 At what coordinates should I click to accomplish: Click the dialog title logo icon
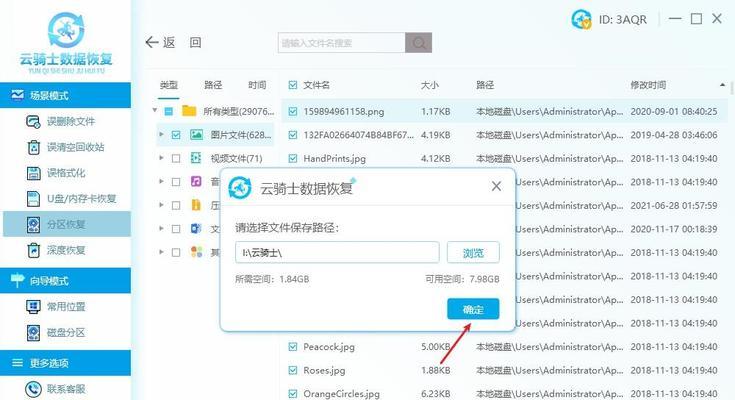(240, 188)
